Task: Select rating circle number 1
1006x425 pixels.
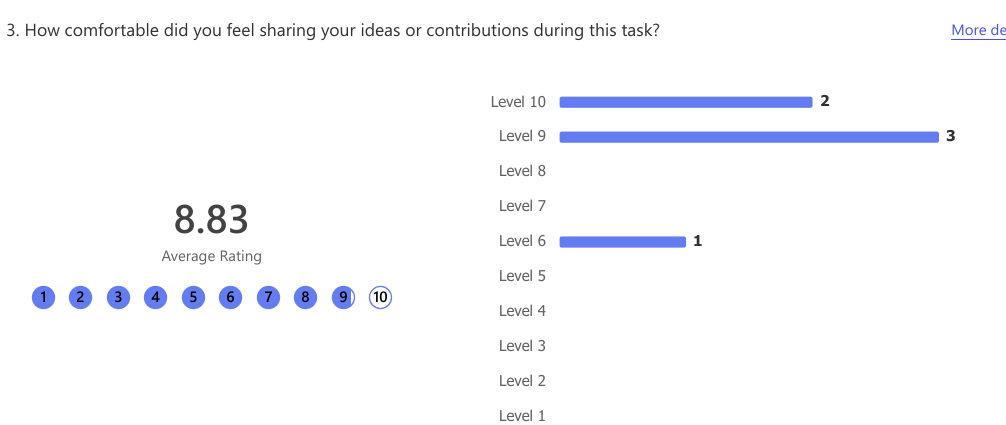Action: [43, 297]
